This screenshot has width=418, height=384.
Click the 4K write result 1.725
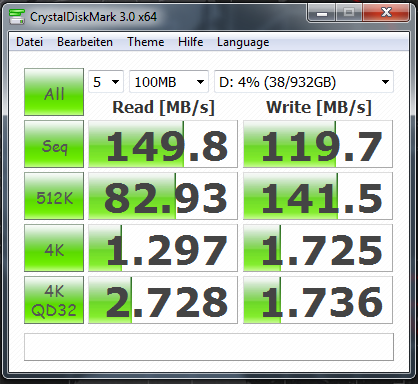point(318,248)
